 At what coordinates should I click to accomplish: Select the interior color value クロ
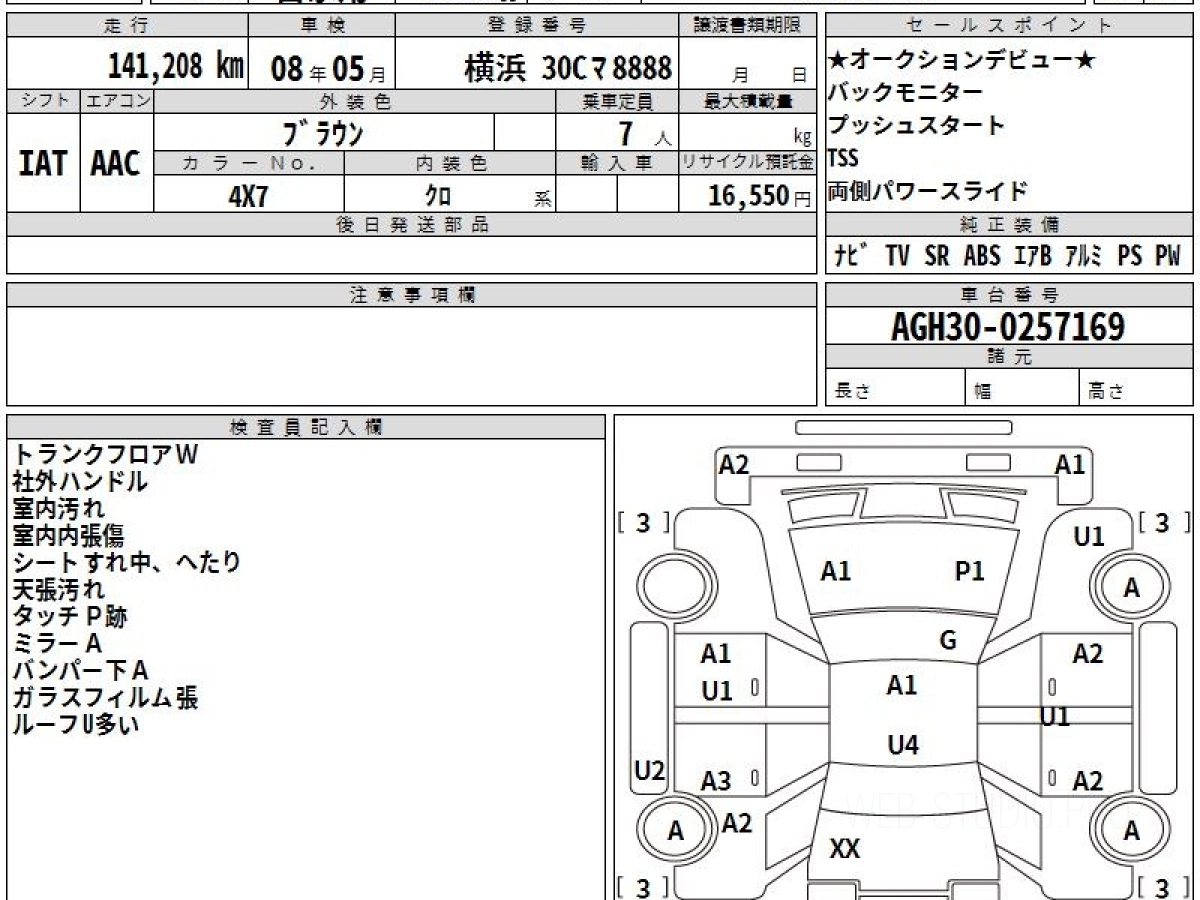tap(438, 196)
